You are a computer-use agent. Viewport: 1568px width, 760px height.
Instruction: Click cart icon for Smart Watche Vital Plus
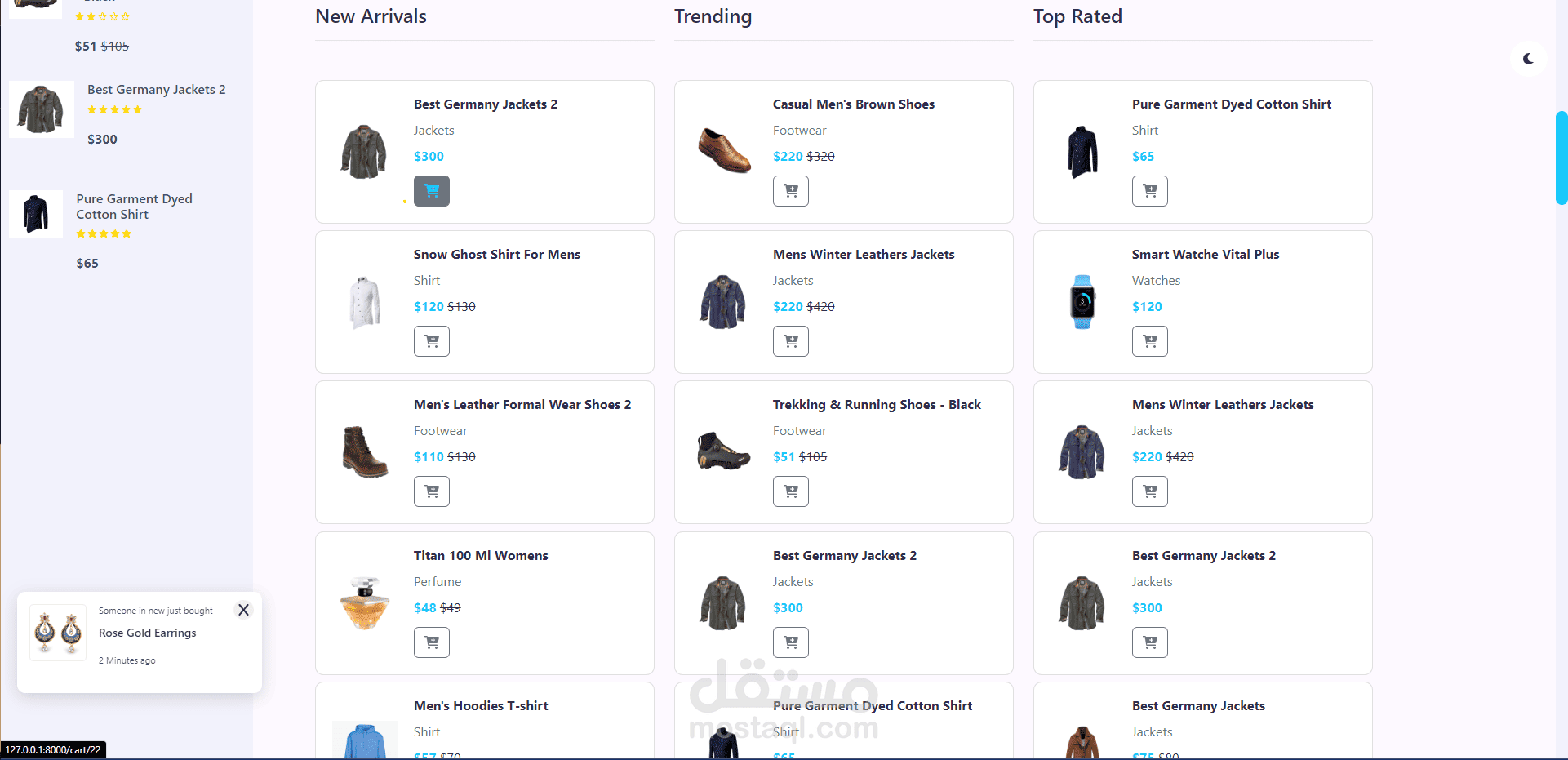pyautogui.click(x=1150, y=341)
